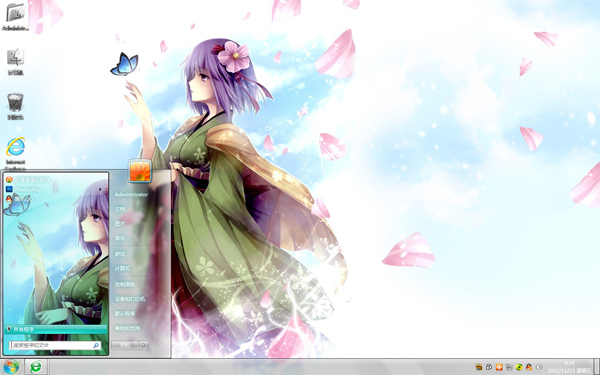
Task: Open the green IE browser on taskbar
Action: pos(36,367)
